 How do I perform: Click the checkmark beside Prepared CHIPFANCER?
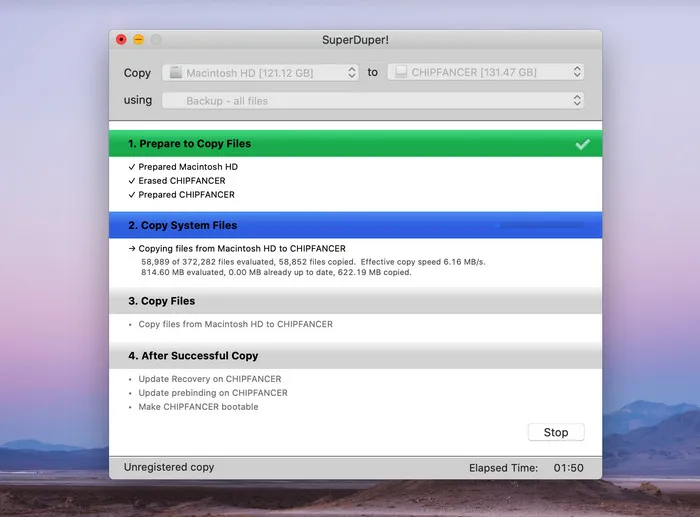[x=132, y=195]
